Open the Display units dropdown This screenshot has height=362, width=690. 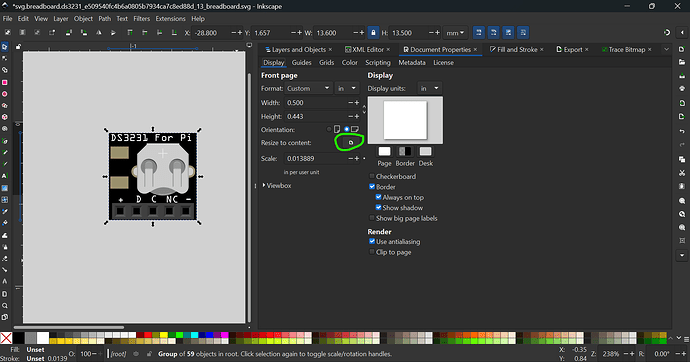[429, 88]
